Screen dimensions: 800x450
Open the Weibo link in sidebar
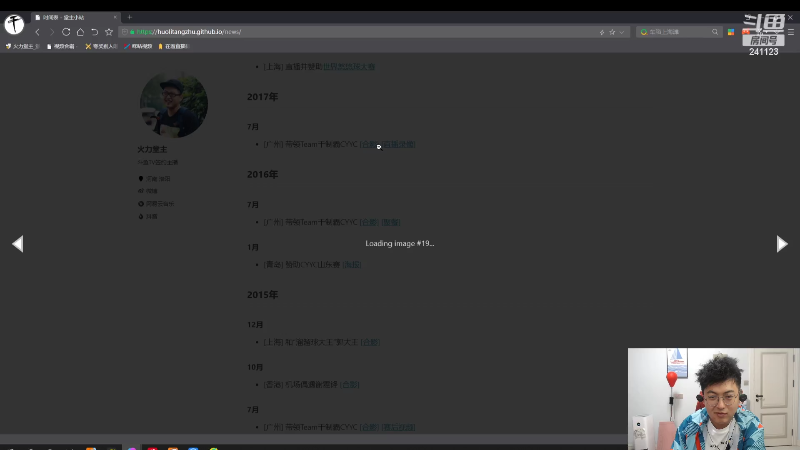[147, 191]
